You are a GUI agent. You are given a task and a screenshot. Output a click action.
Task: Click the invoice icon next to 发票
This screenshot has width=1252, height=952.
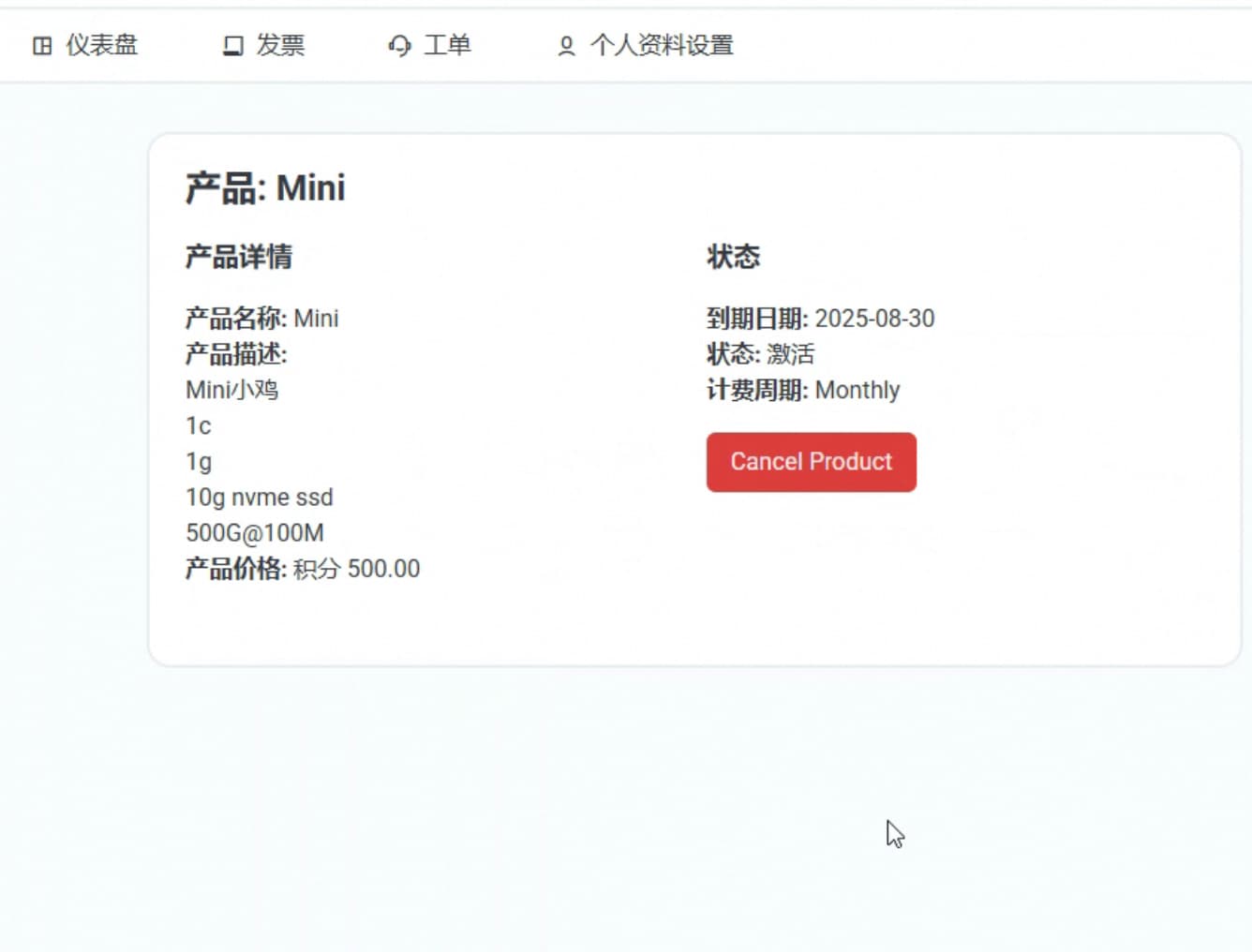tap(233, 45)
